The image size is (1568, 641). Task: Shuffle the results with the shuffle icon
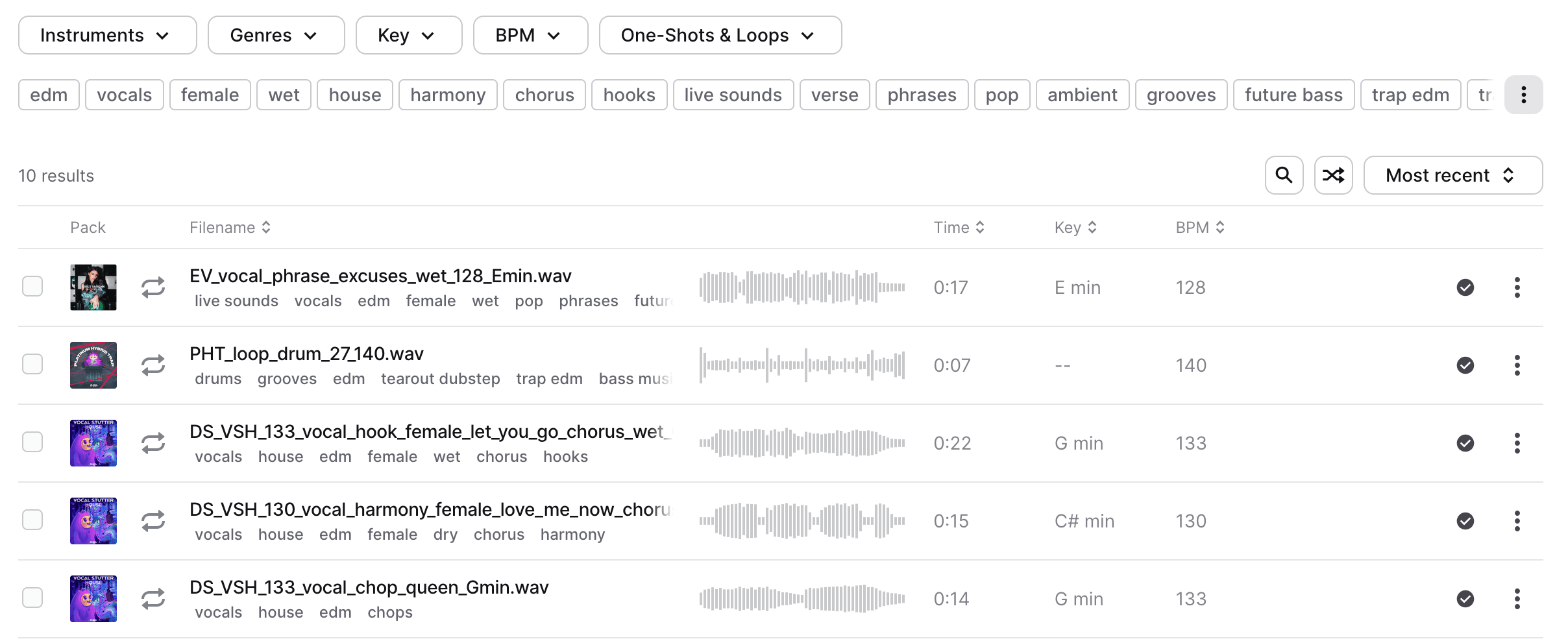pyautogui.click(x=1333, y=175)
